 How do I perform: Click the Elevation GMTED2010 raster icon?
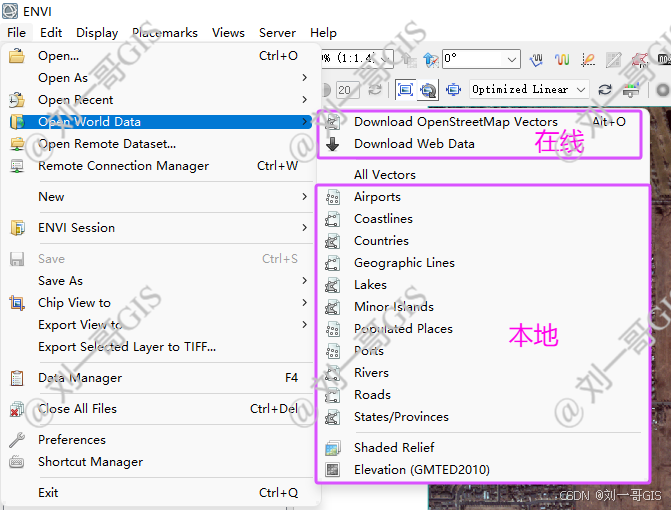click(x=333, y=470)
